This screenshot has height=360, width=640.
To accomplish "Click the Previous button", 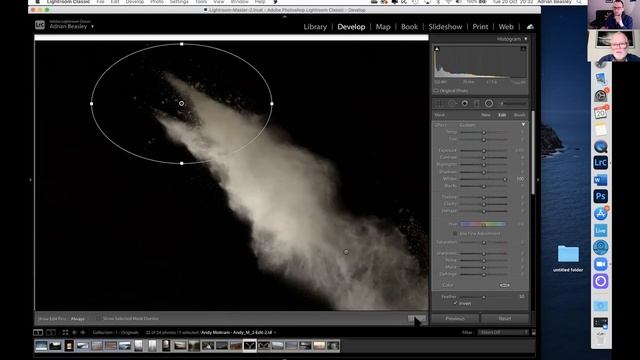I will click(x=455, y=318).
